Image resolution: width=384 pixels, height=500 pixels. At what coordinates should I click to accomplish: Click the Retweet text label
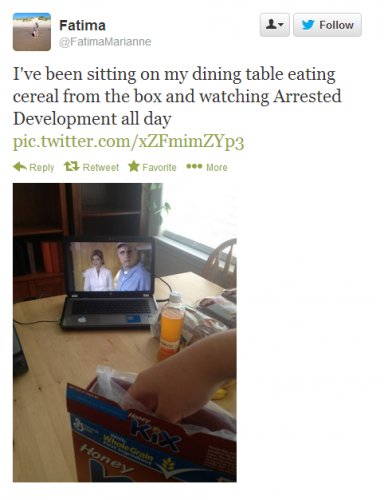tap(101, 167)
